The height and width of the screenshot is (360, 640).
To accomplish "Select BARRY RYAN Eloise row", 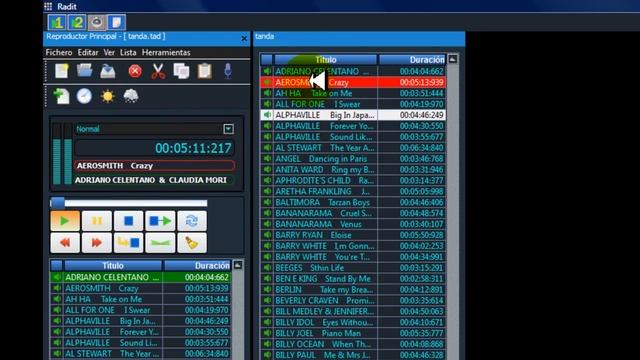I will (353, 236).
